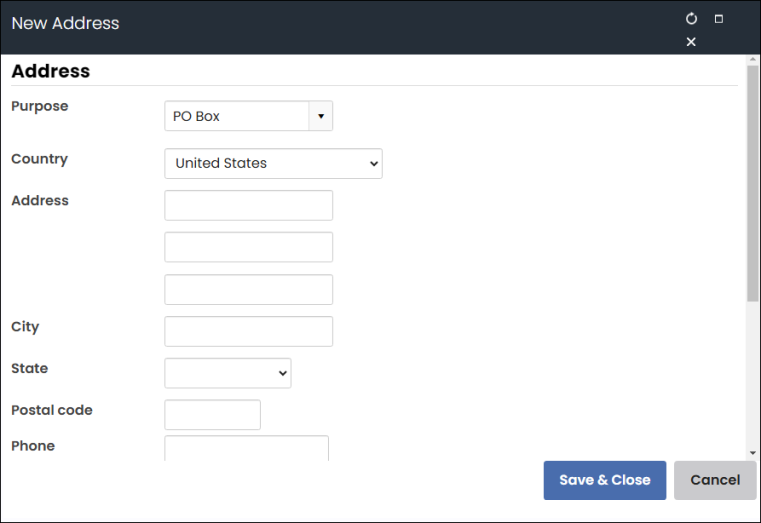The width and height of the screenshot is (761, 523).
Task: Close the New Address dialog with X
Action: (691, 42)
